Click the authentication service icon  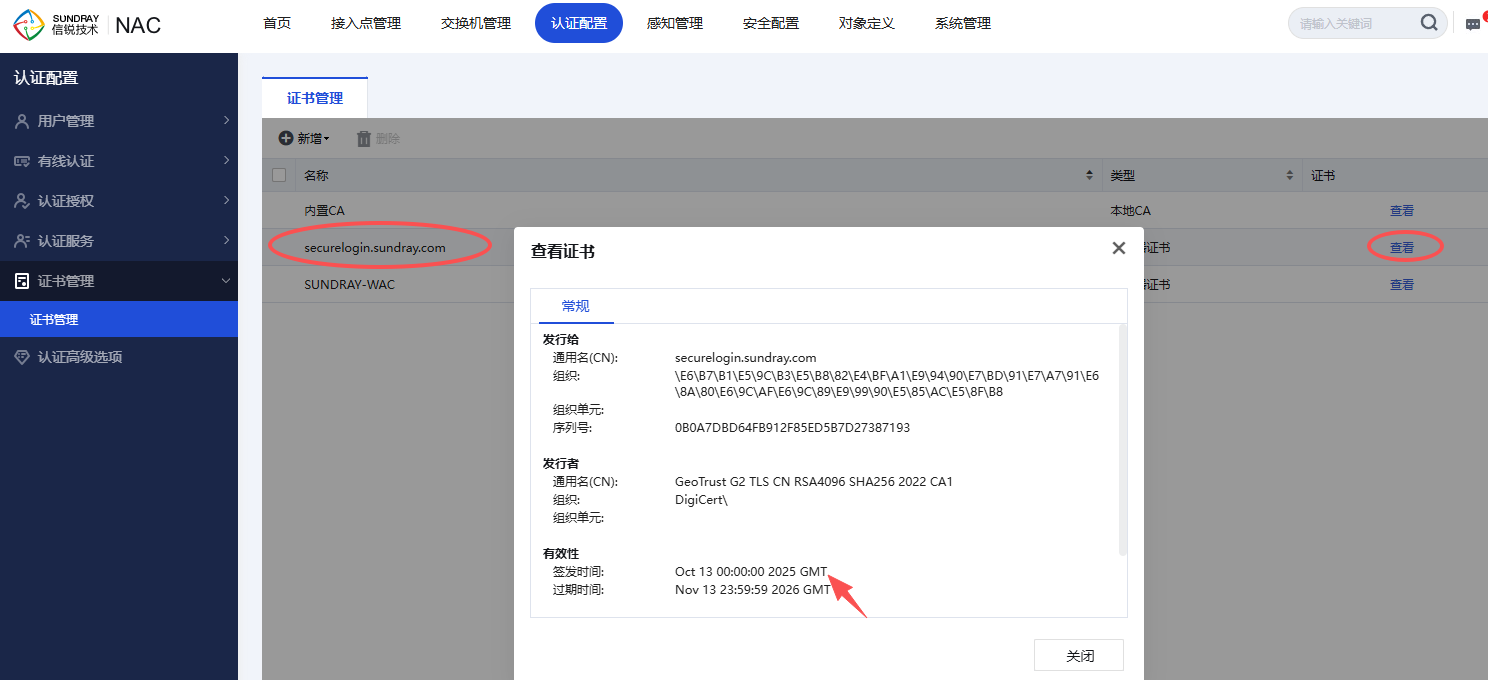pos(22,241)
